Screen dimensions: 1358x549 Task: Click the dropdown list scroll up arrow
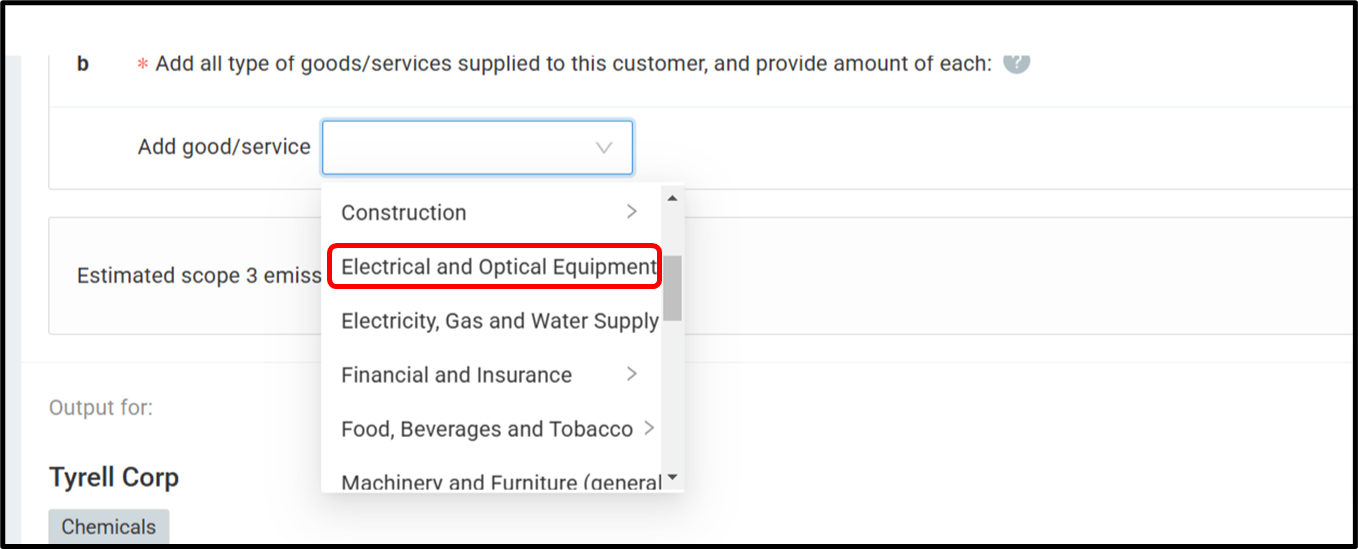(x=672, y=198)
